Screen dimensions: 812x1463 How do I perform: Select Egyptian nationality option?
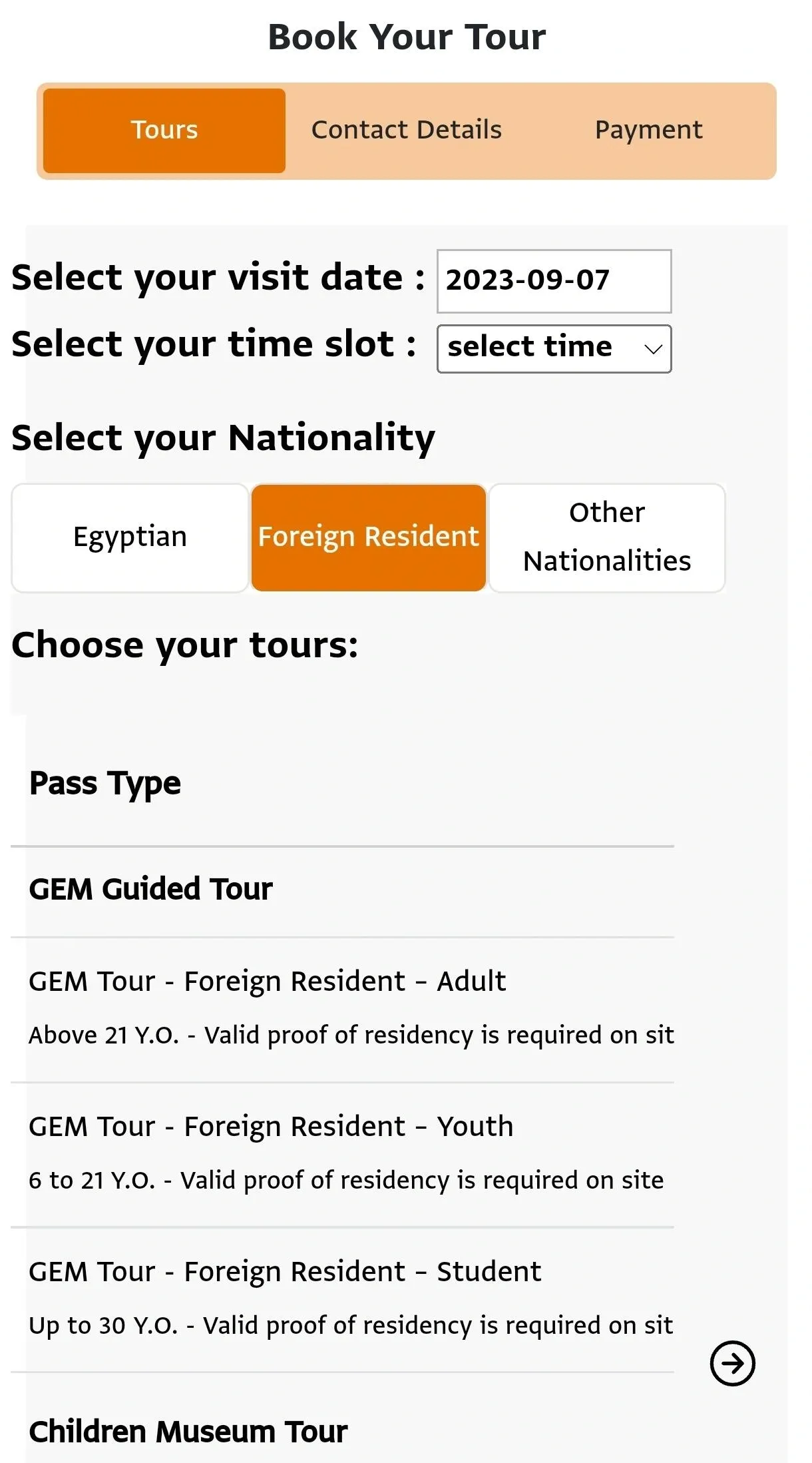[130, 537]
